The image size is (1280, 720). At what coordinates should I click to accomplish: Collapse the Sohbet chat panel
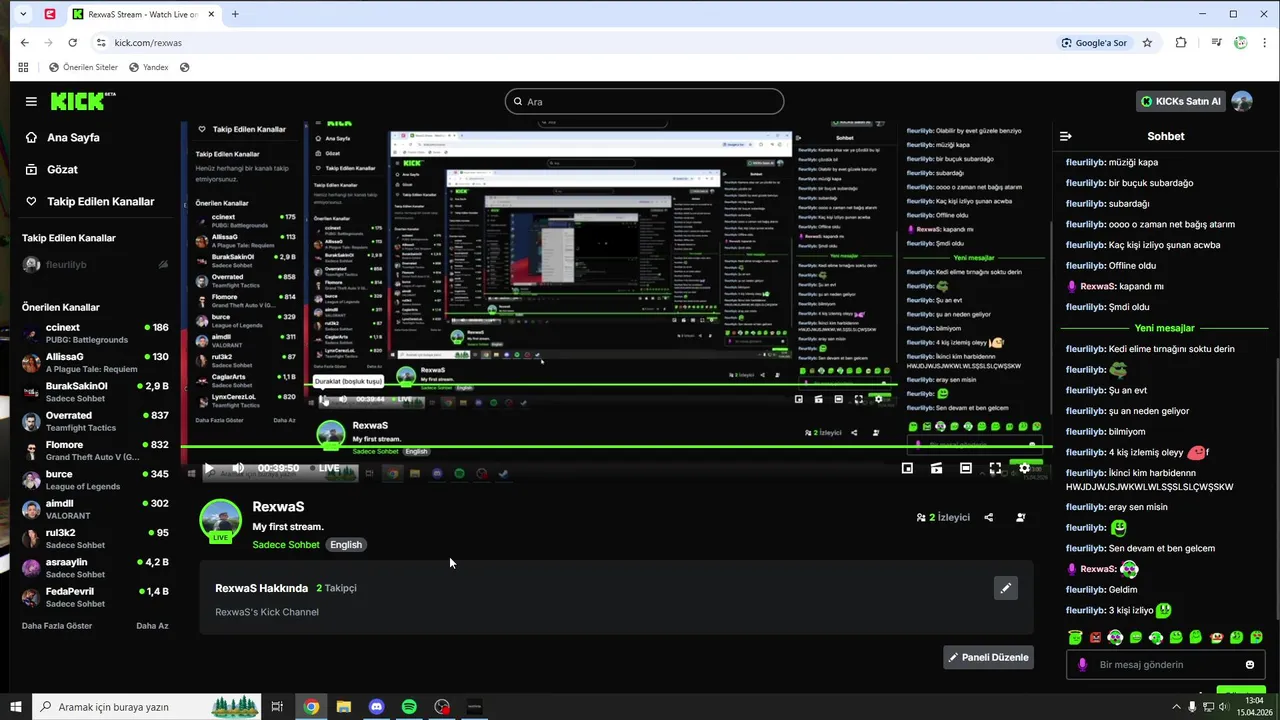pyautogui.click(x=1066, y=136)
